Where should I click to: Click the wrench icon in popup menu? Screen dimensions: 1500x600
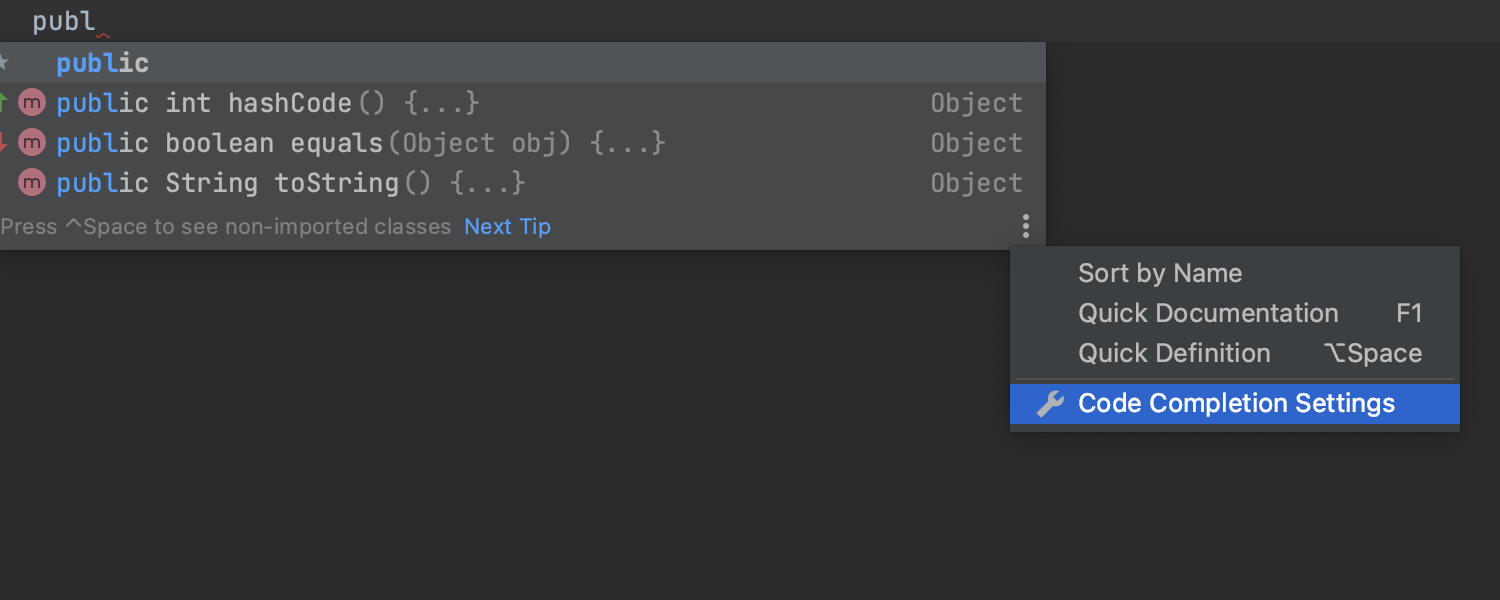1050,404
